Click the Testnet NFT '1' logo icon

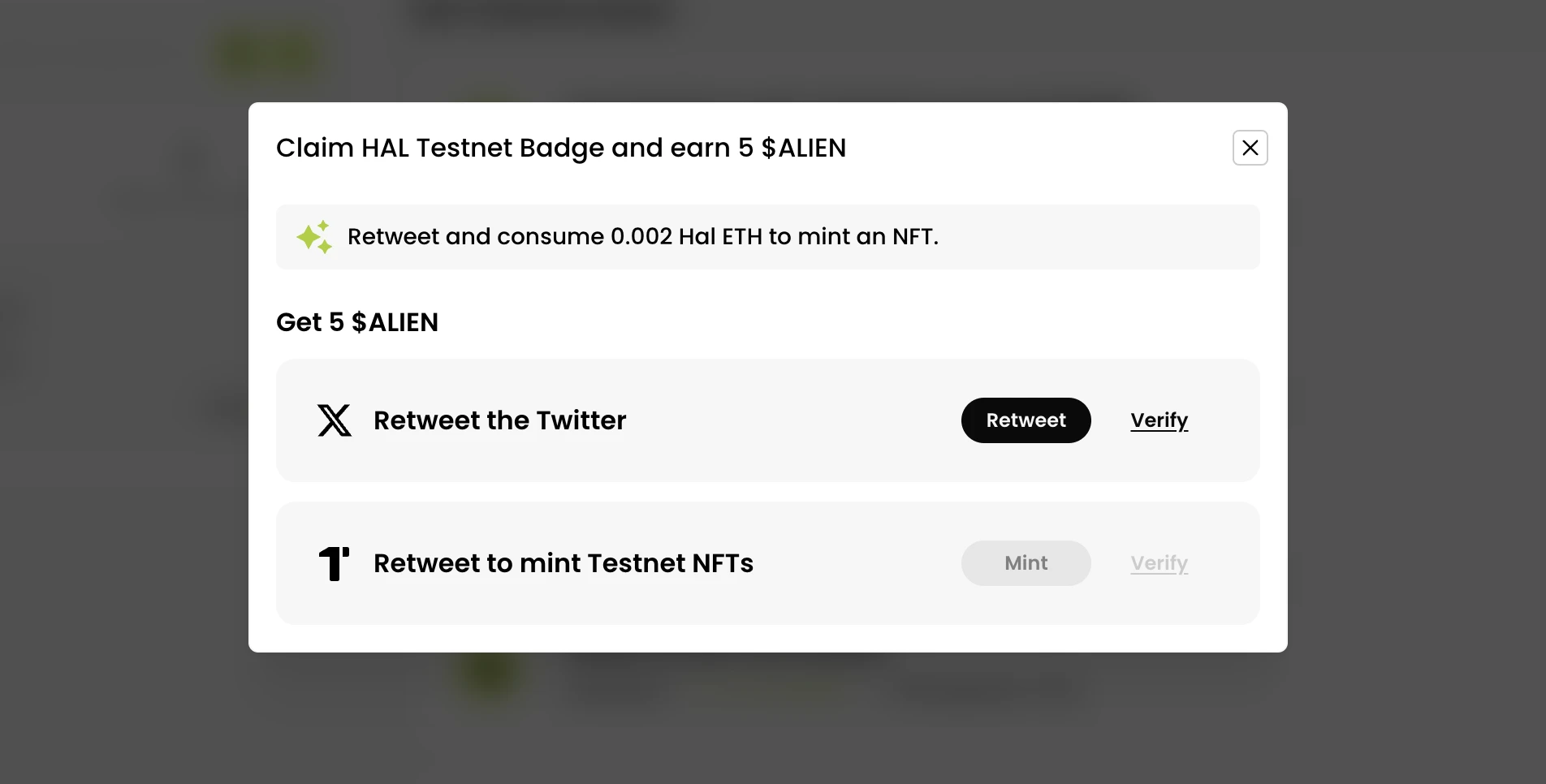(x=334, y=563)
